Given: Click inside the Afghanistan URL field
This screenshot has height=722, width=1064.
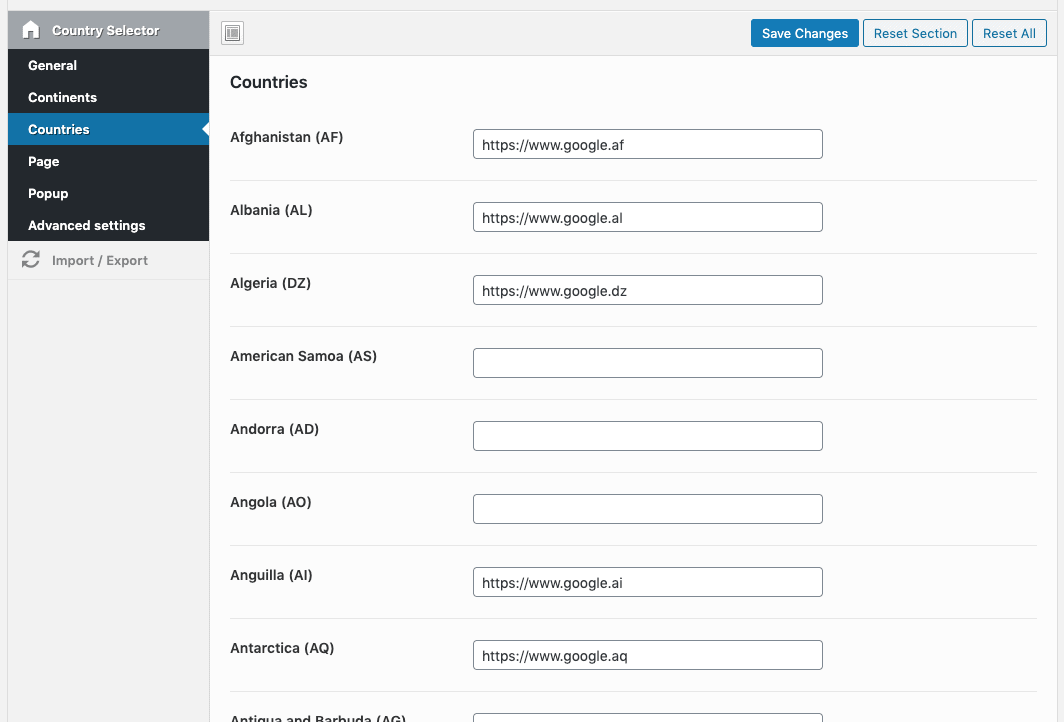Looking at the screenshot, I should click(x=647, y=144).
